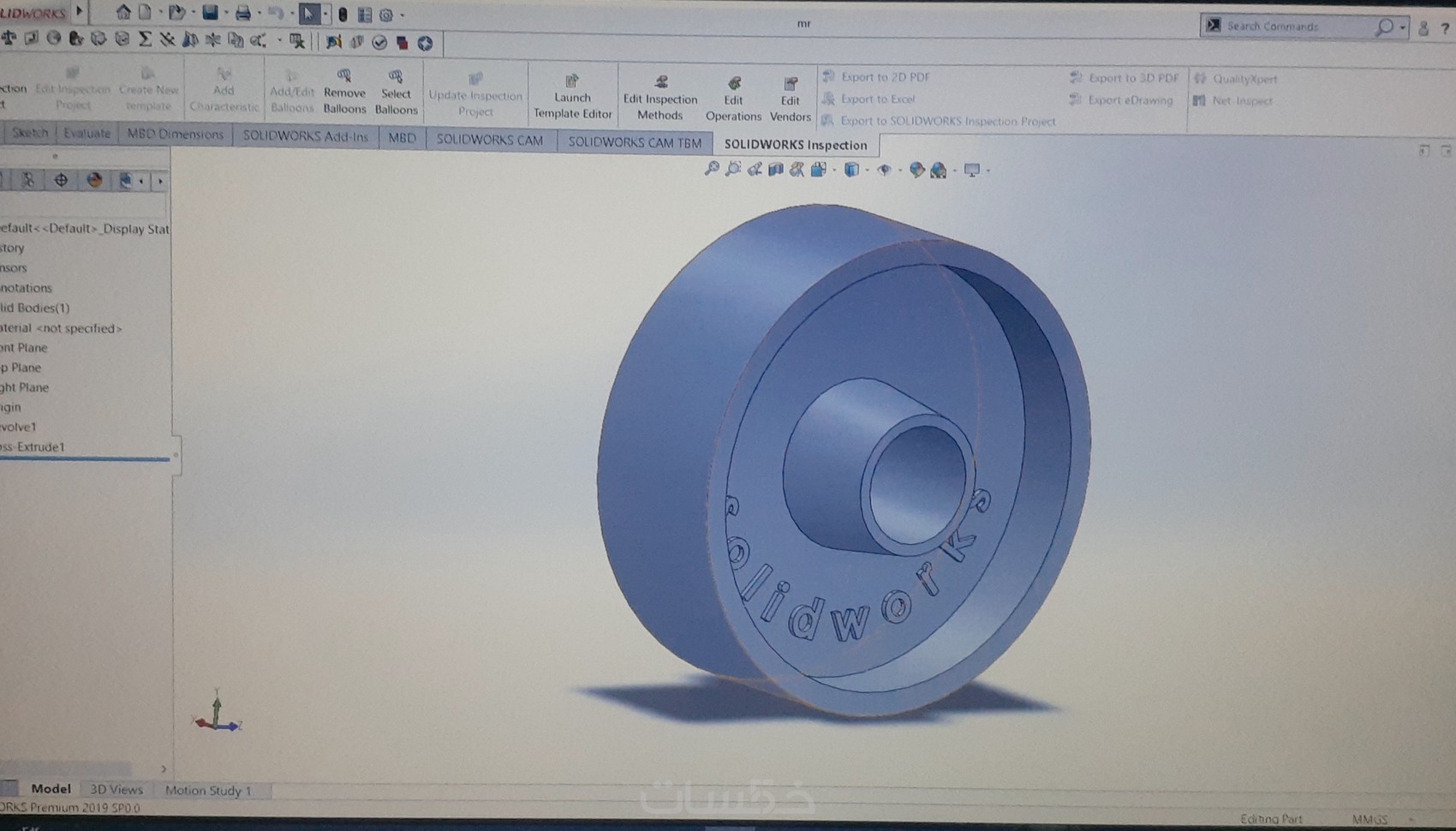The width and height of the screenshot is (1456, 831).
Task: Open the Display Style cube icon
Action: (851, 170)
